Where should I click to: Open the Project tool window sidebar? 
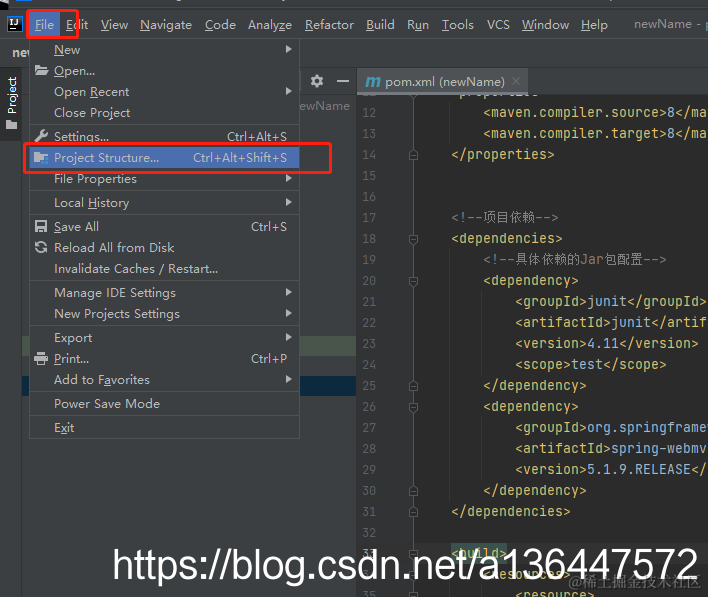tap(11, 103)
